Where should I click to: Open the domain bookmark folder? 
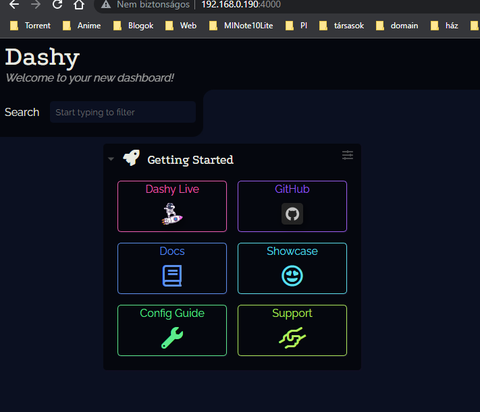pyautogui.click(x=397, y=26)
